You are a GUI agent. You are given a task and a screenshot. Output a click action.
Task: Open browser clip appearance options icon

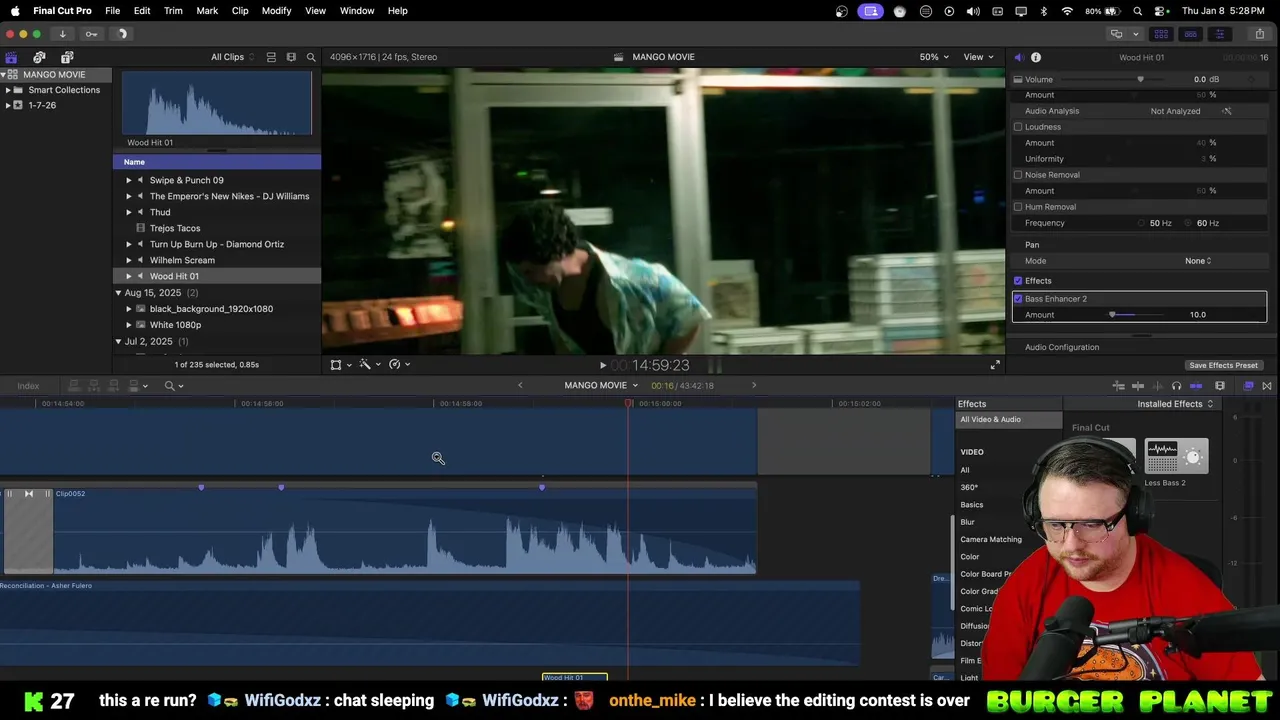tap(291, 57)
